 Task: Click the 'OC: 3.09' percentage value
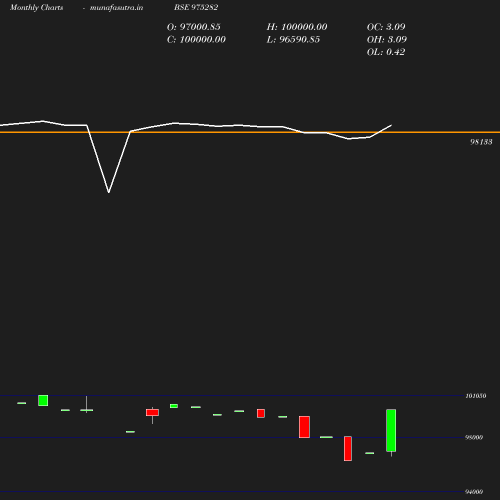click(386, 27)
